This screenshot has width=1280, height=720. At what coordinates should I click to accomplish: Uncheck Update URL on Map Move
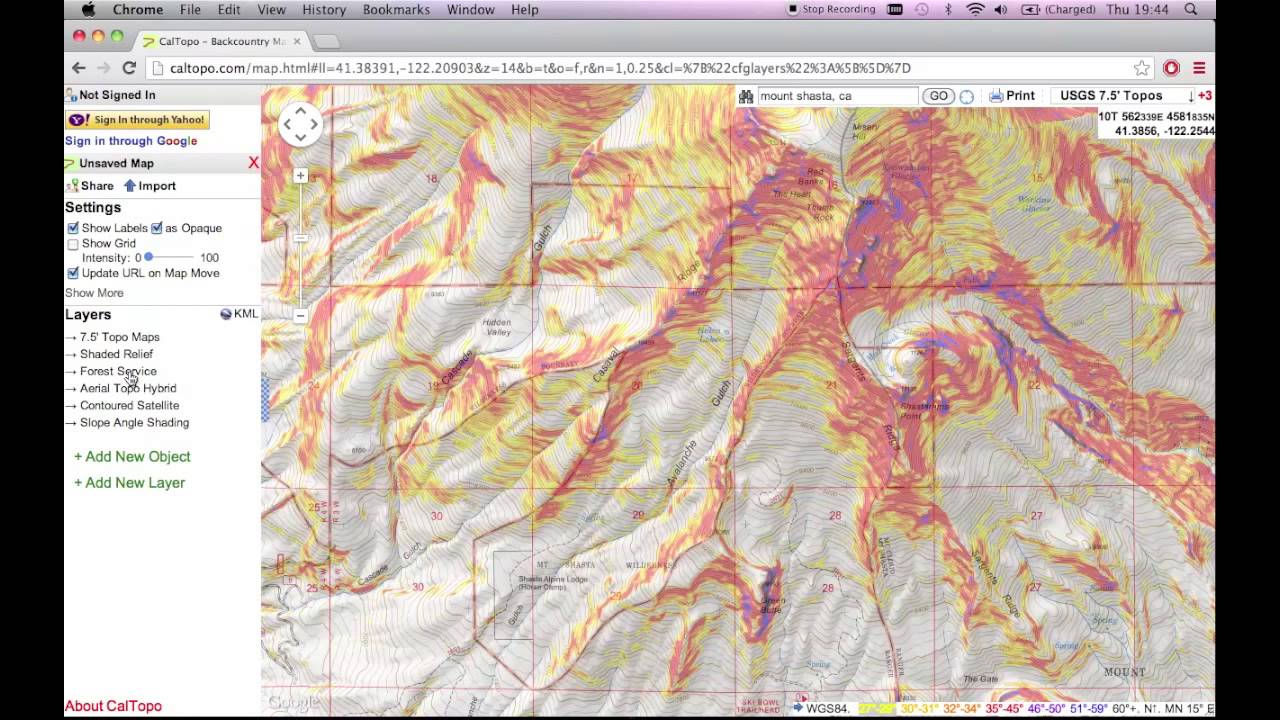tap(73, 273)
